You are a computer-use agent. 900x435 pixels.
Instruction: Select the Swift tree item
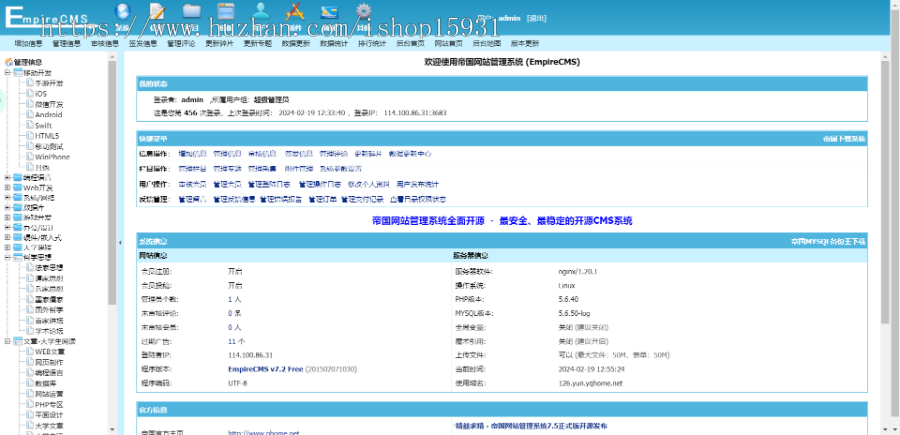(x=44, y=125)
